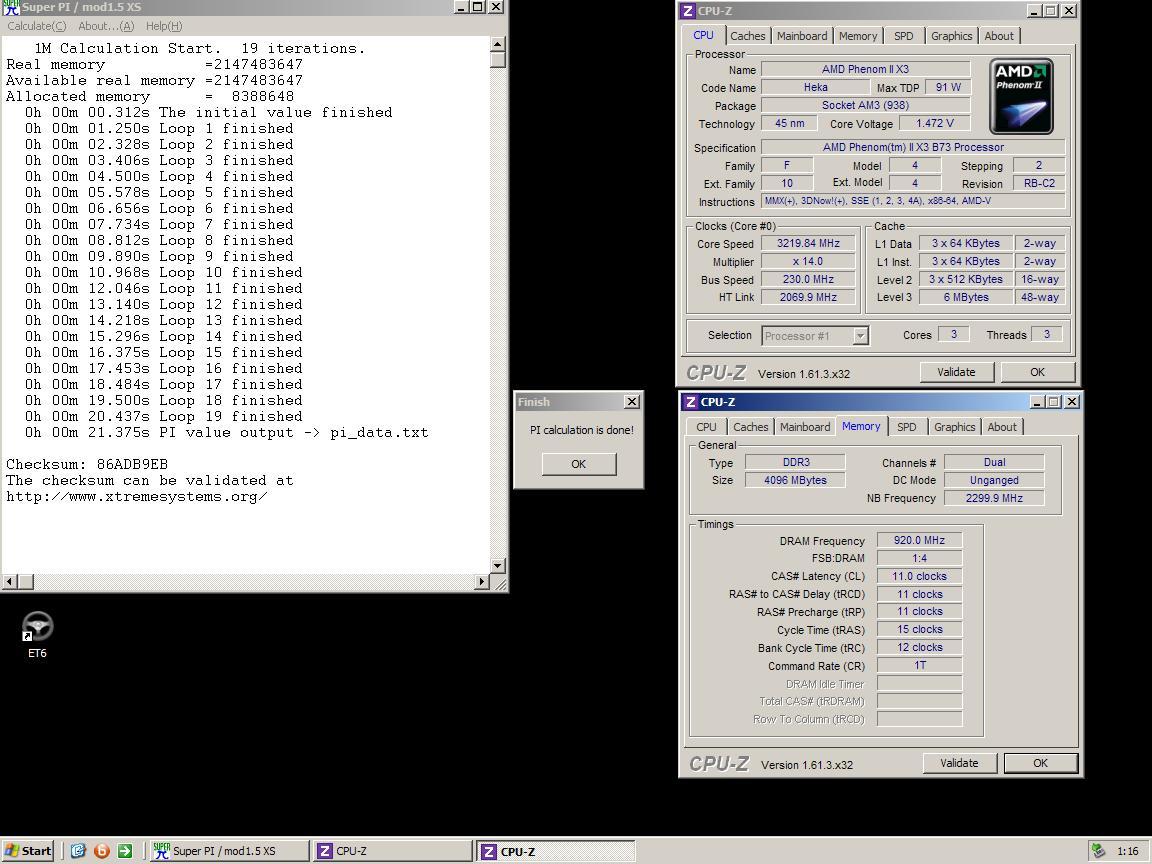Switch to second CPU-Z taskbar button
Viewport: 1152px width, 864px height.
[x=555, y=852]
